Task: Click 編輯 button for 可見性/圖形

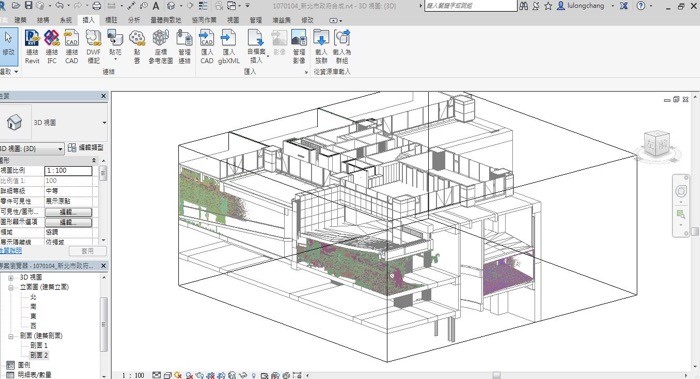Action: point(68,212)
